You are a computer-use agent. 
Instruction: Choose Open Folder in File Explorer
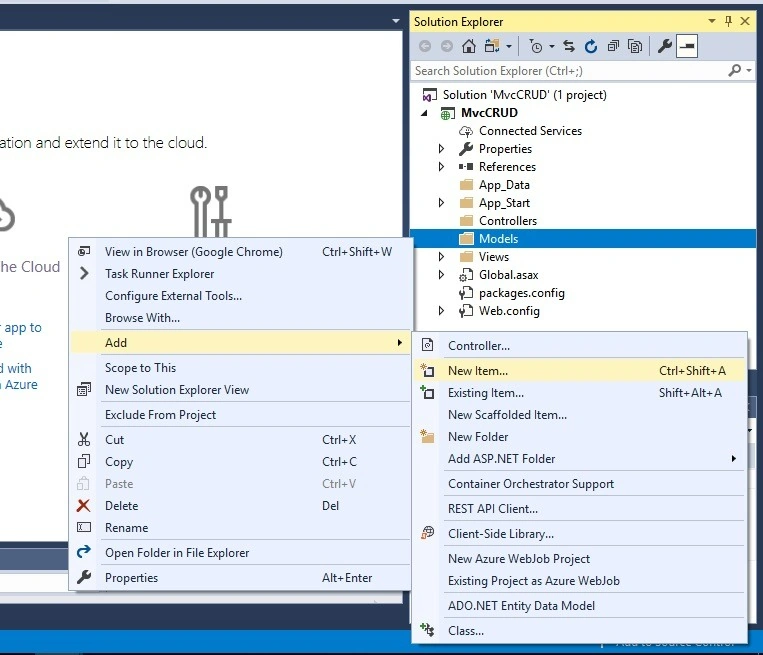click(x=240, y=553)
